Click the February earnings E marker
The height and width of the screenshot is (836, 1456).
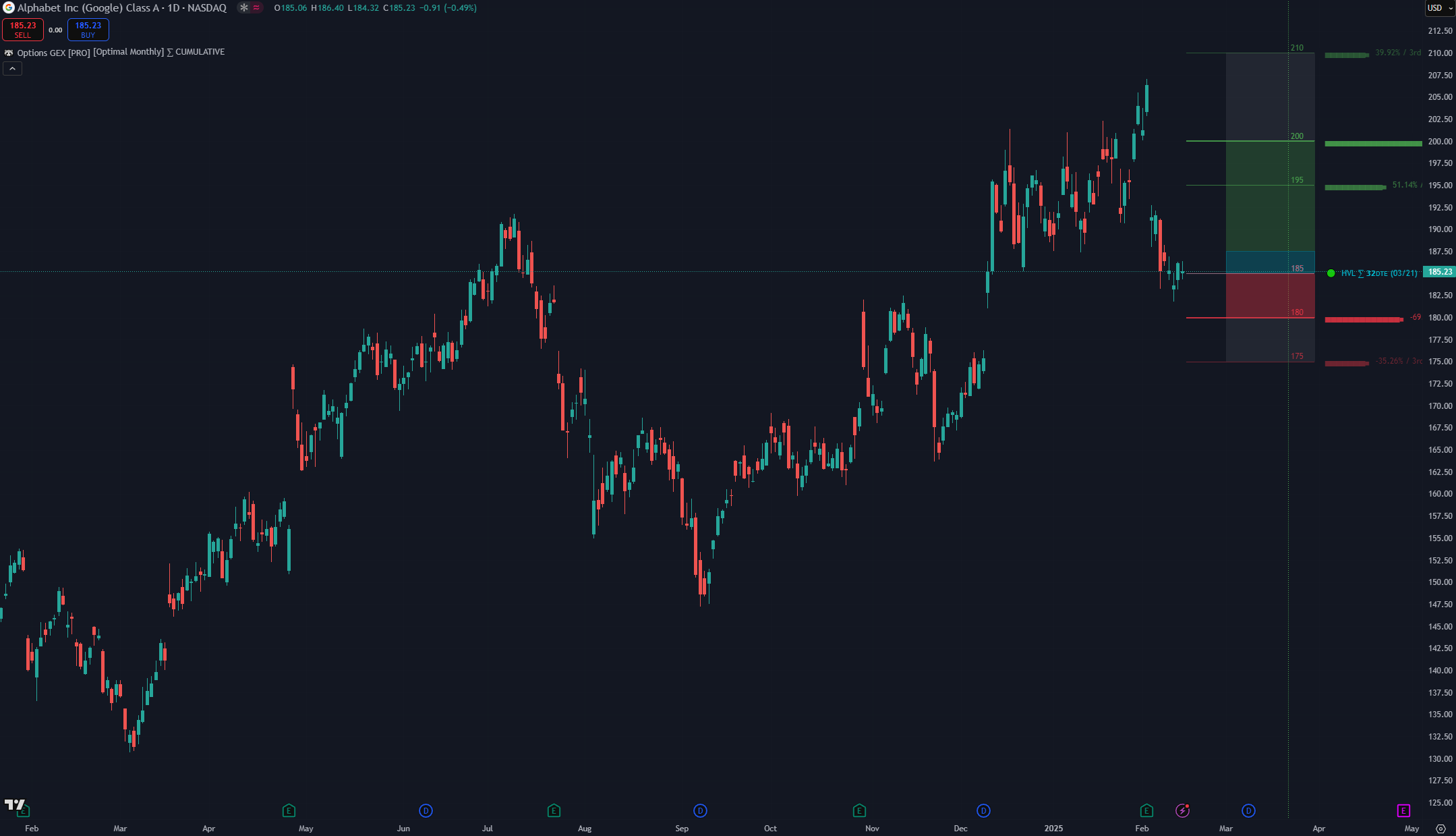point(1146,811)
